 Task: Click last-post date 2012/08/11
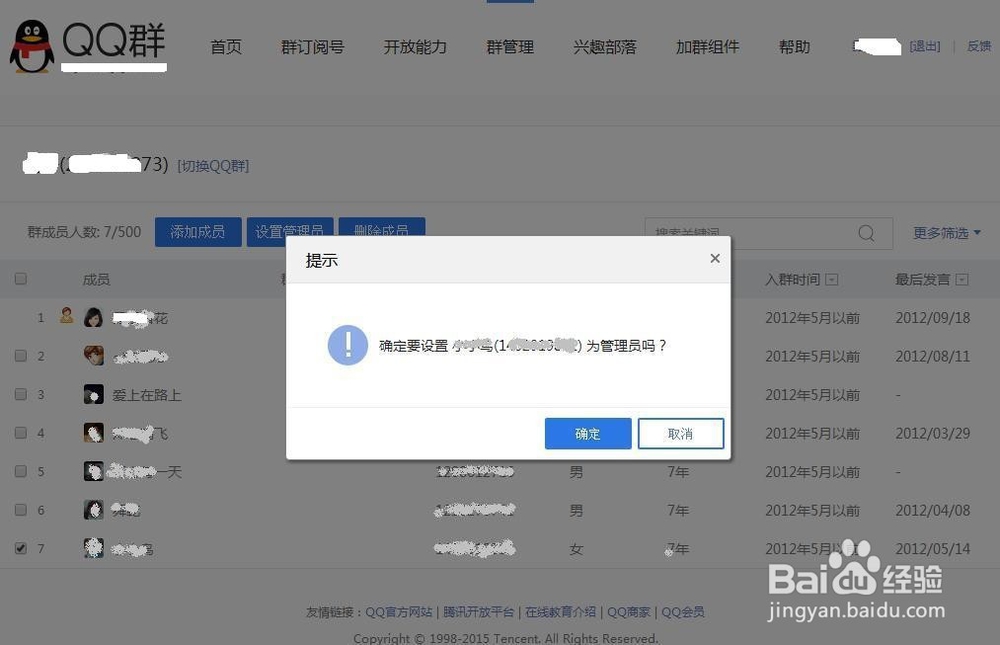click(x=932, y=356)
